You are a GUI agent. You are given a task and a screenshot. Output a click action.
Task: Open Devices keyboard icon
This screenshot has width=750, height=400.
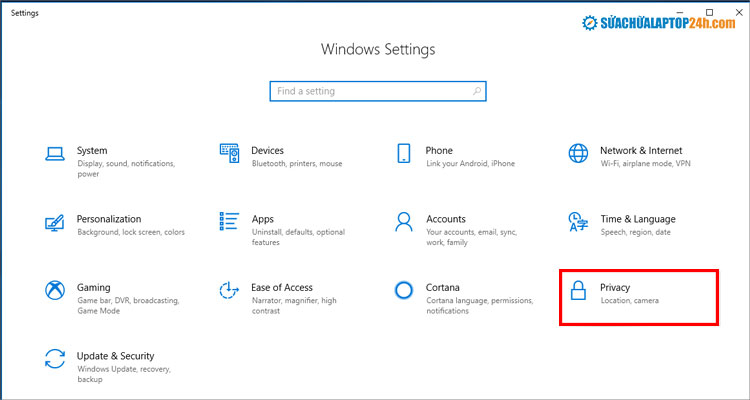pos(229,153)
